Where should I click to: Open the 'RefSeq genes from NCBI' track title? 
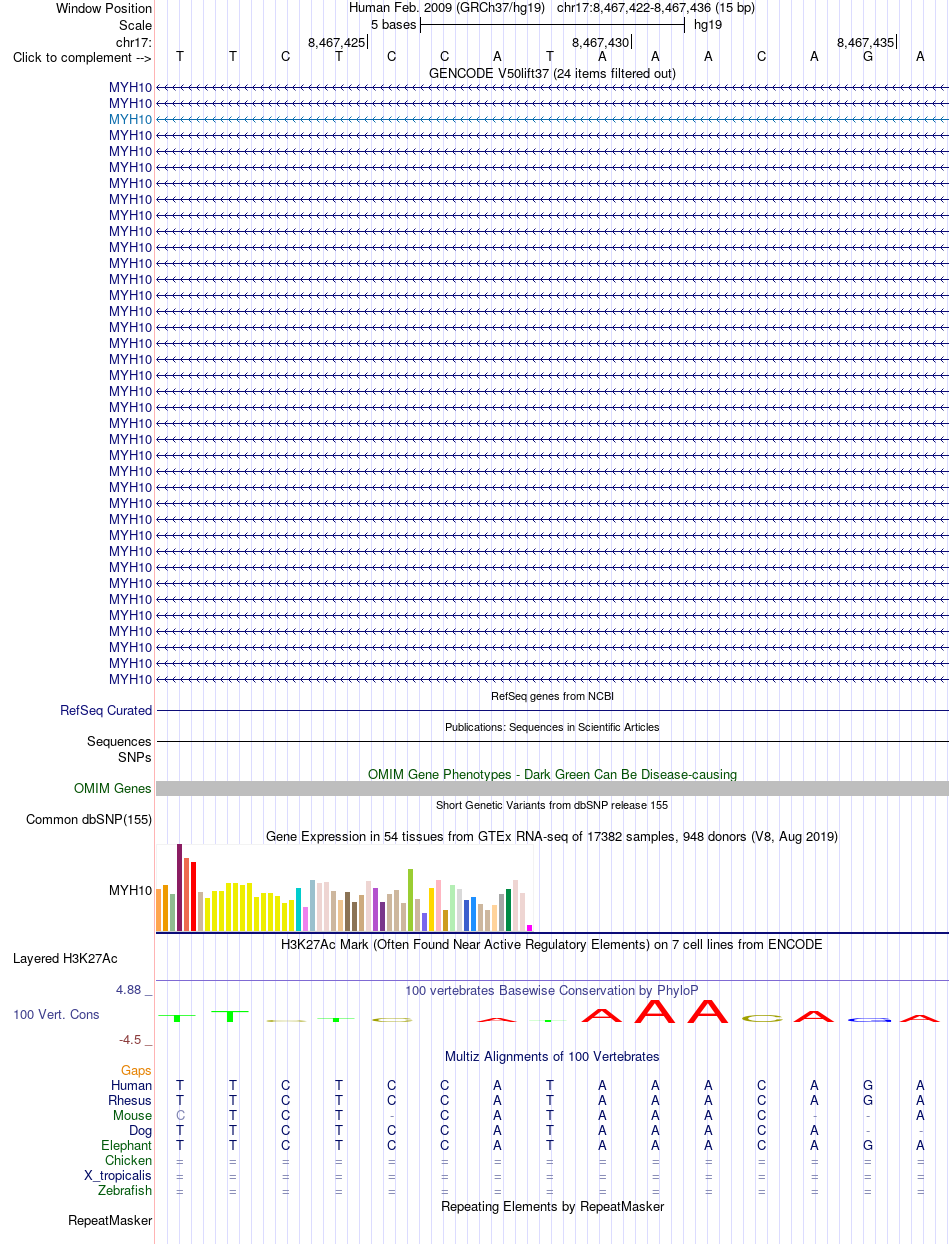(x=552, y=696)
